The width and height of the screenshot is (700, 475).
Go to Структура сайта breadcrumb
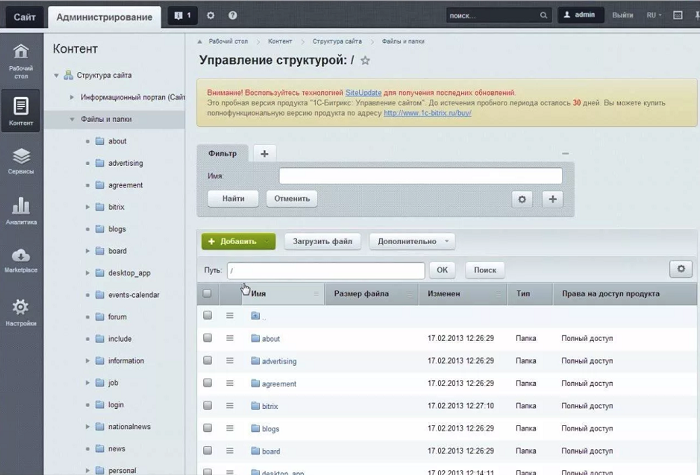tap(337, 41)
